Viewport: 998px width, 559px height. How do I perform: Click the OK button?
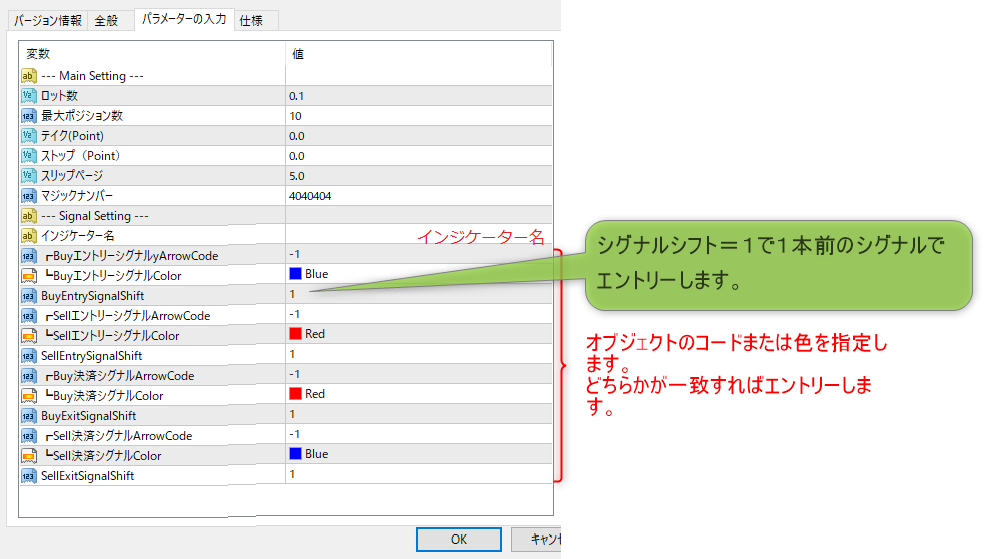pyautogui.click(x=459, y=539)
